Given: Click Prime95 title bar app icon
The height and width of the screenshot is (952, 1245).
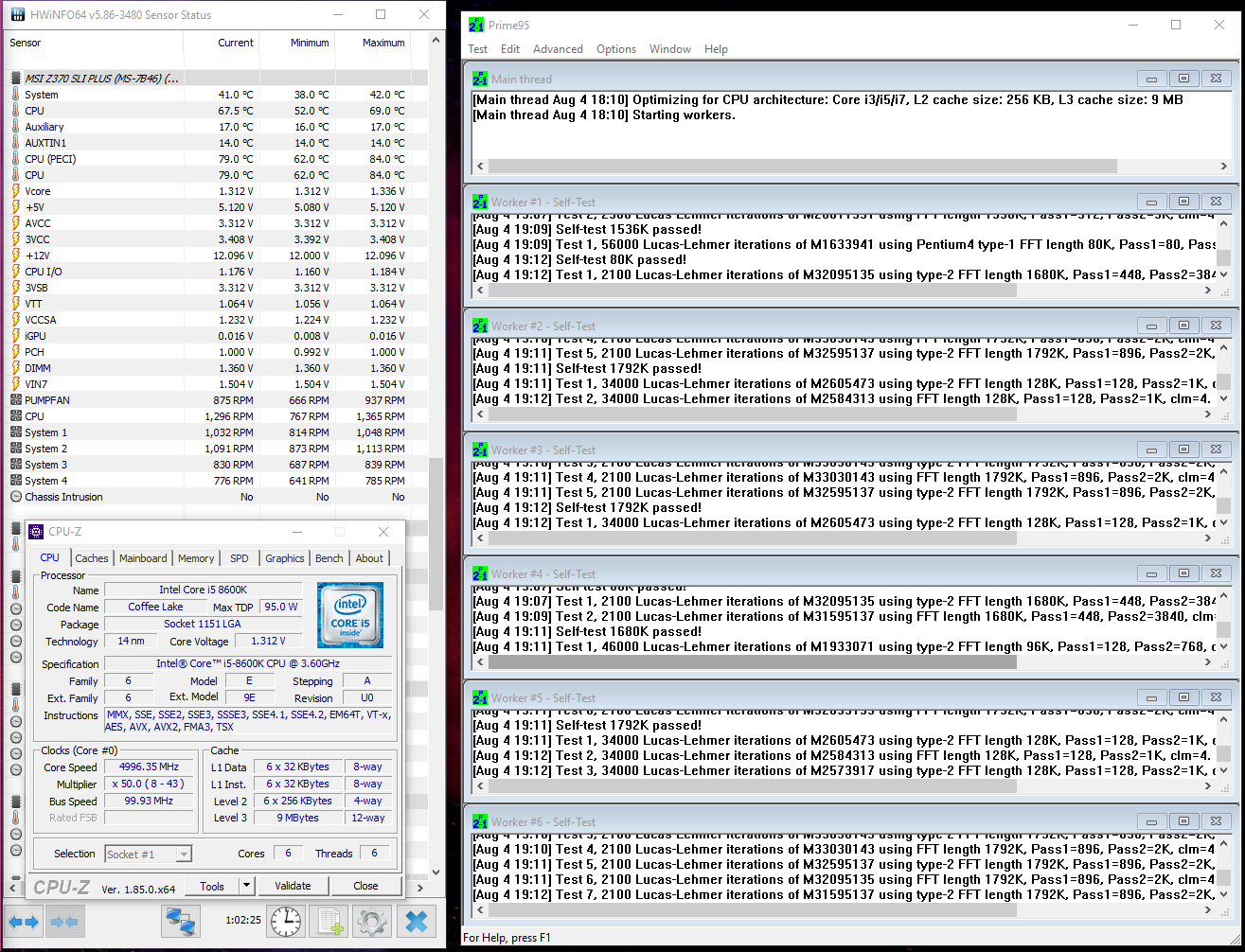Looking at the screenshot, I should tap(476, 26).
